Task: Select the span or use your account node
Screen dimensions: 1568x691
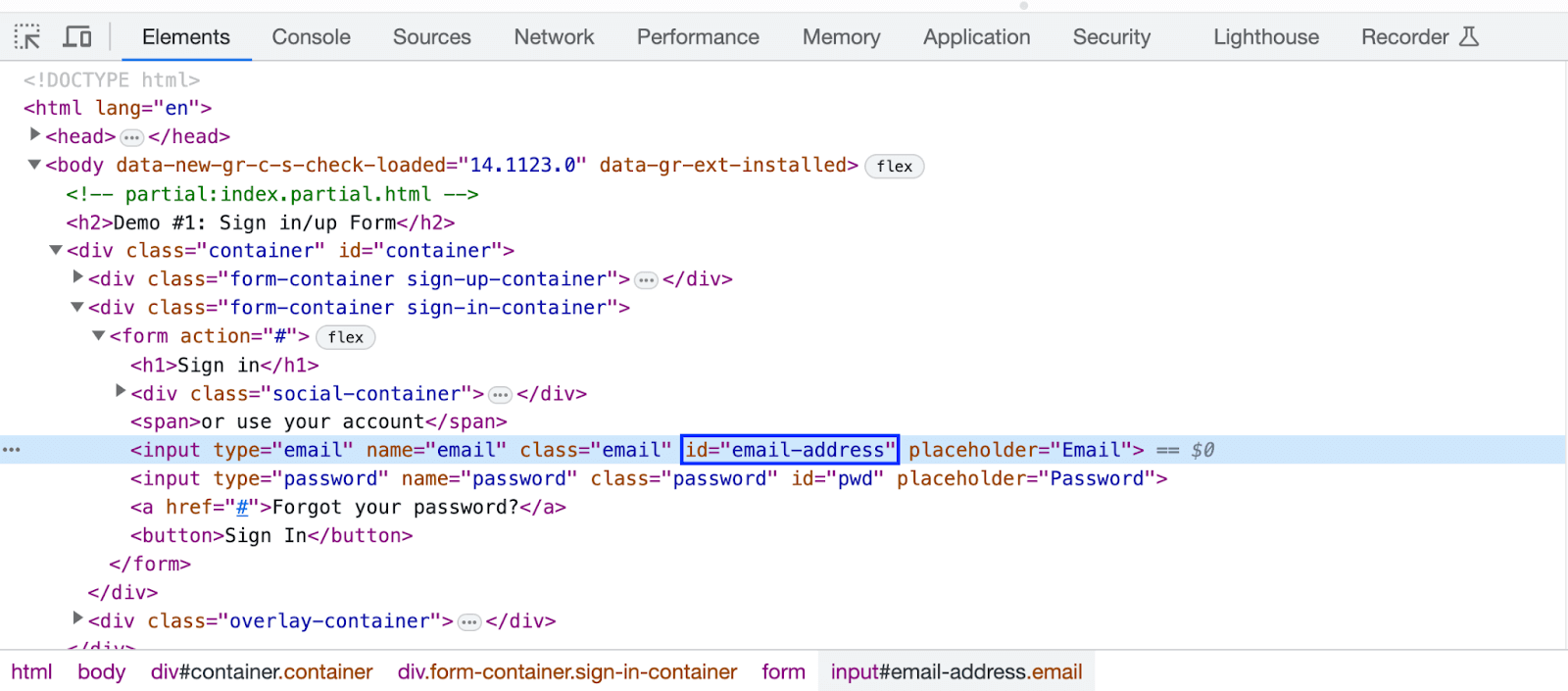Action: [318, 422]
